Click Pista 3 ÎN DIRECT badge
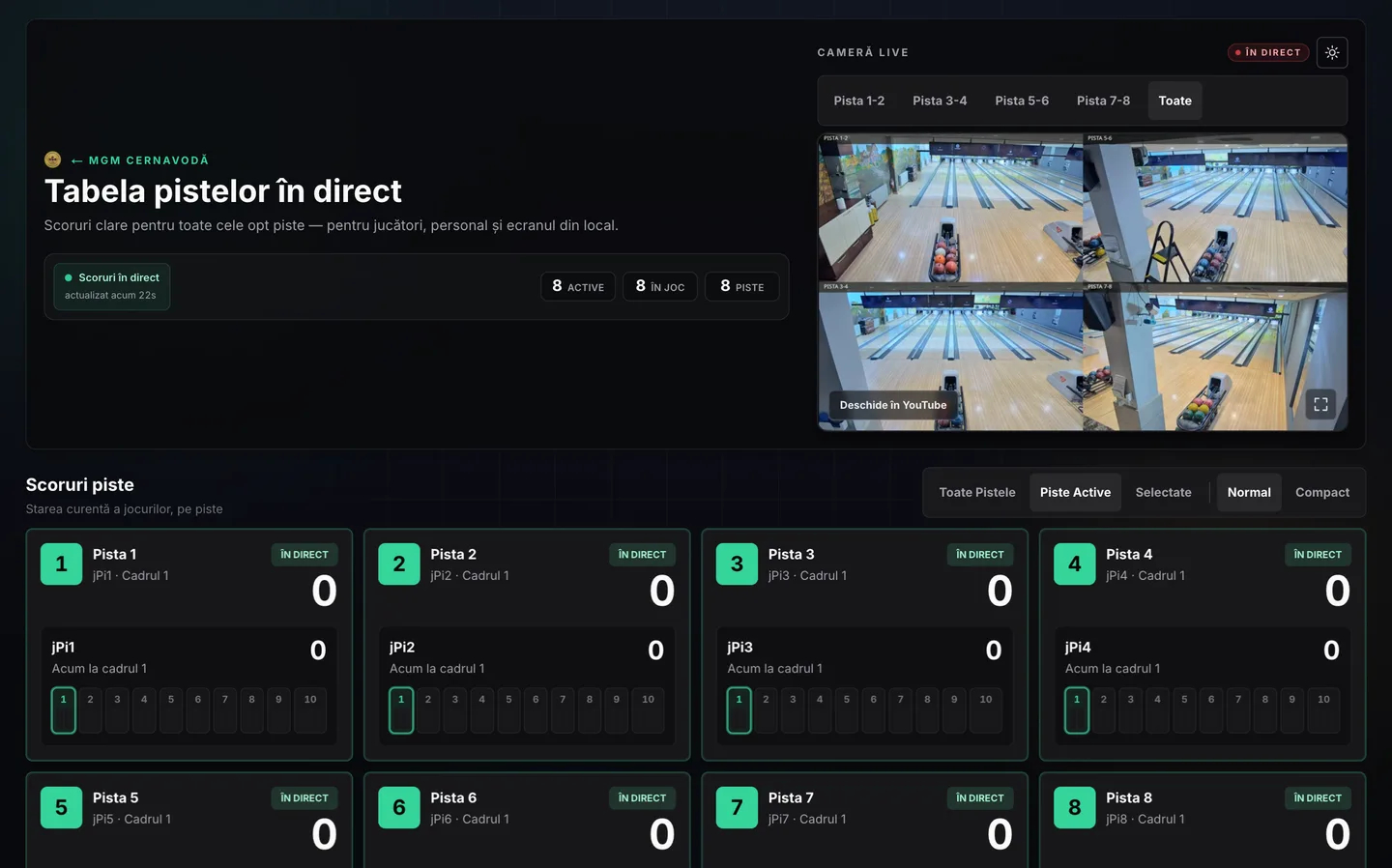Image resolution: width=1392 pixels, height=868 pixels. click(980, 555)
